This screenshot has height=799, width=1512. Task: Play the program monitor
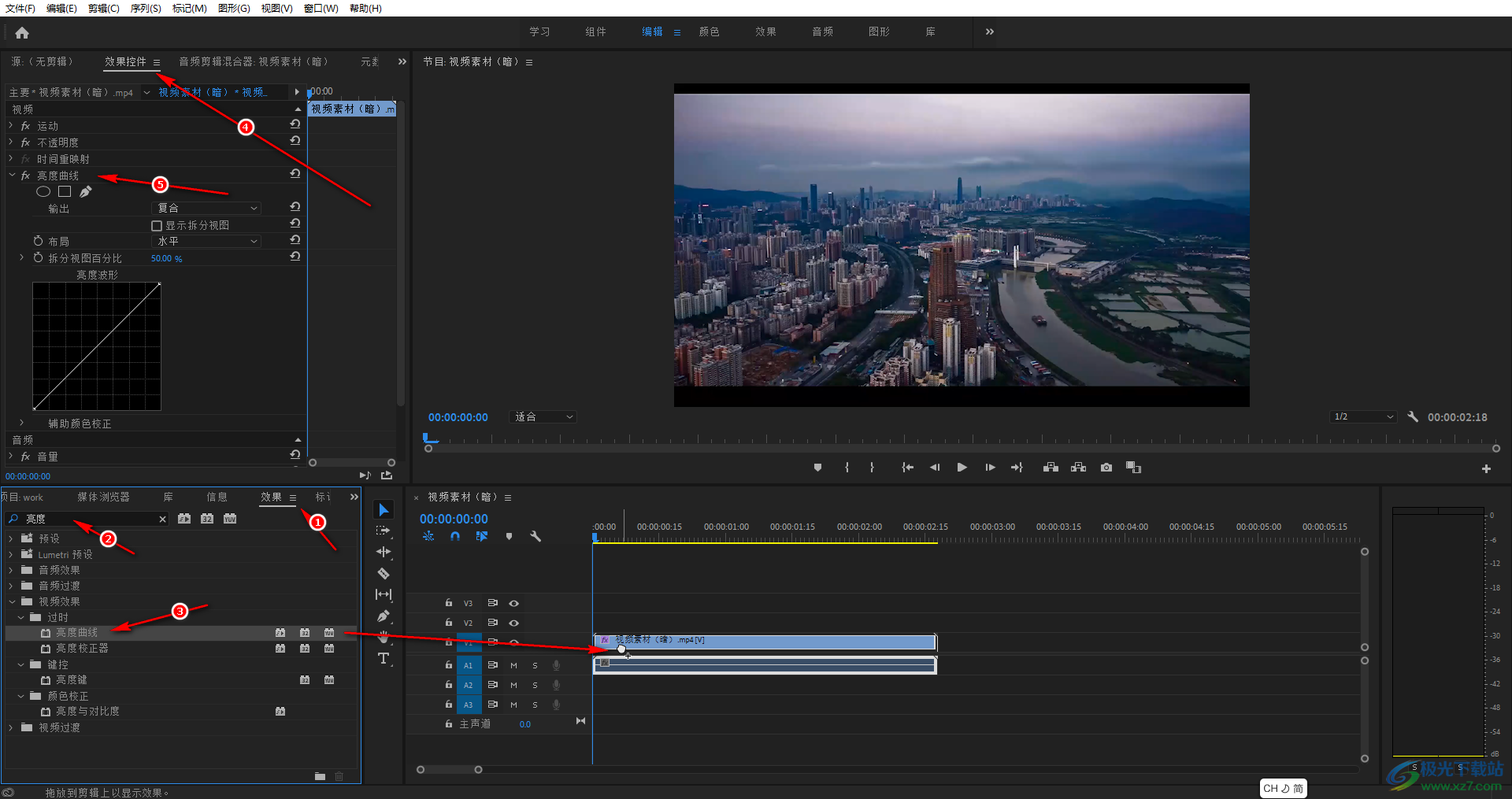point(962,468)
